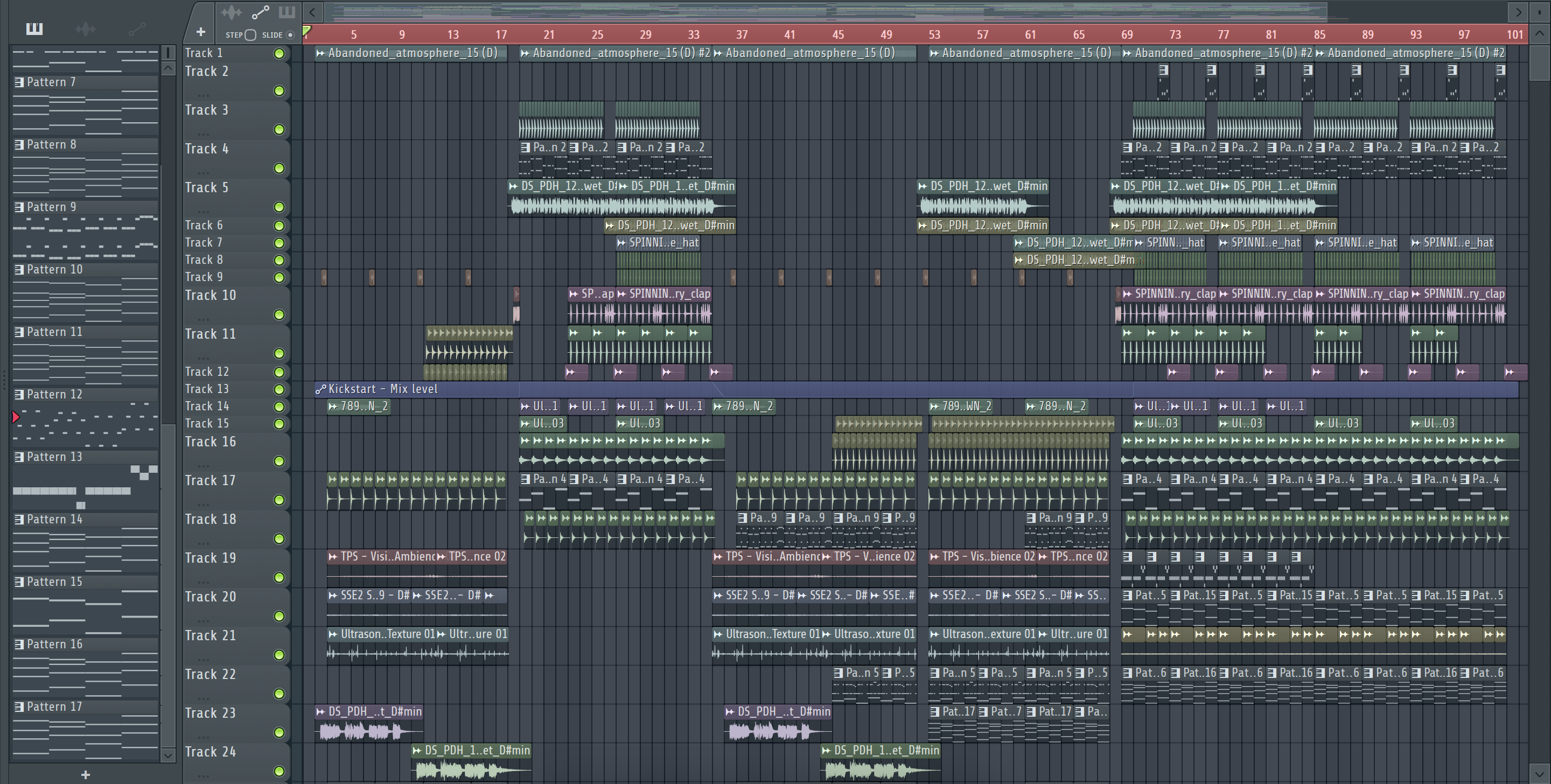Screen dimensions: 1551x784
Task: Mute Track 24 with its green light
Action: (279, 771)
